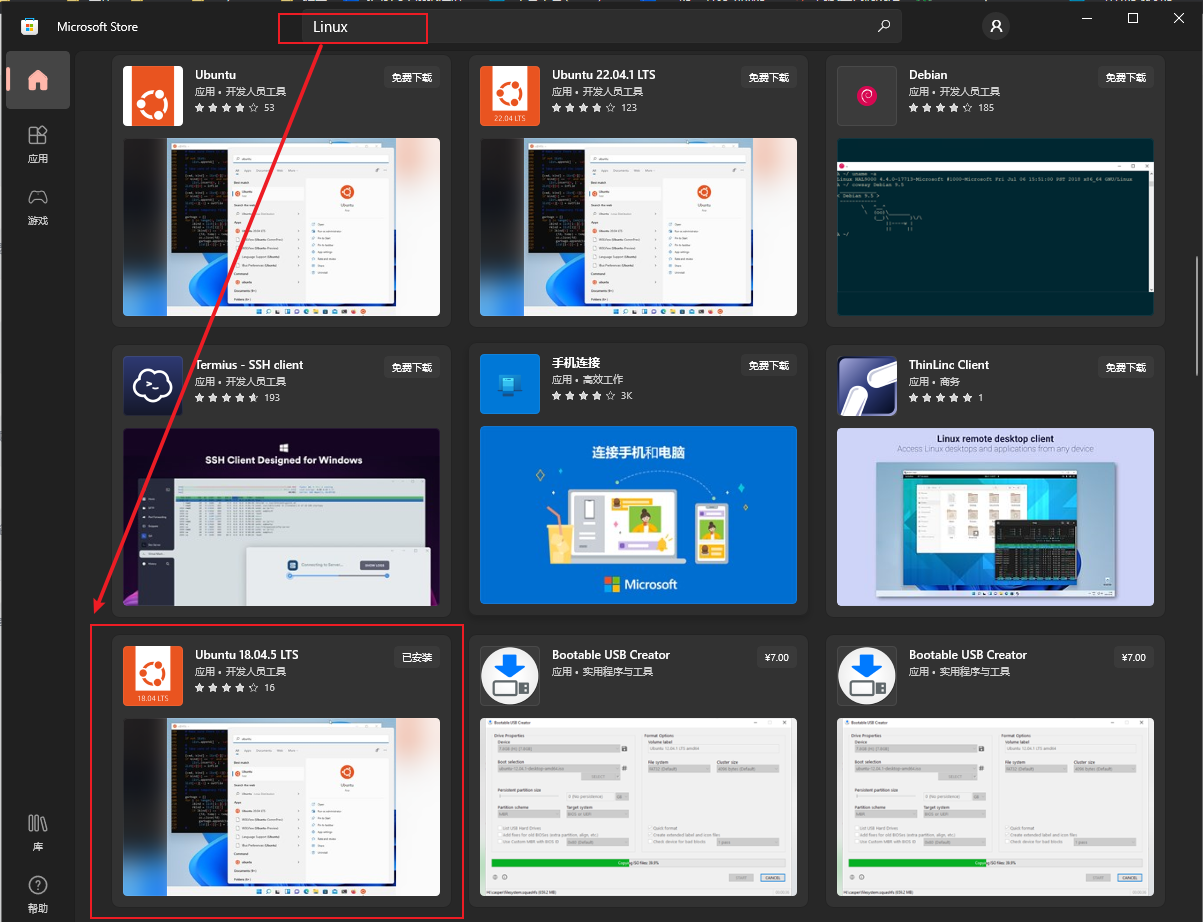
Task: Click 免费下载 on the Ubuntu card
Action: pos(411,77)
